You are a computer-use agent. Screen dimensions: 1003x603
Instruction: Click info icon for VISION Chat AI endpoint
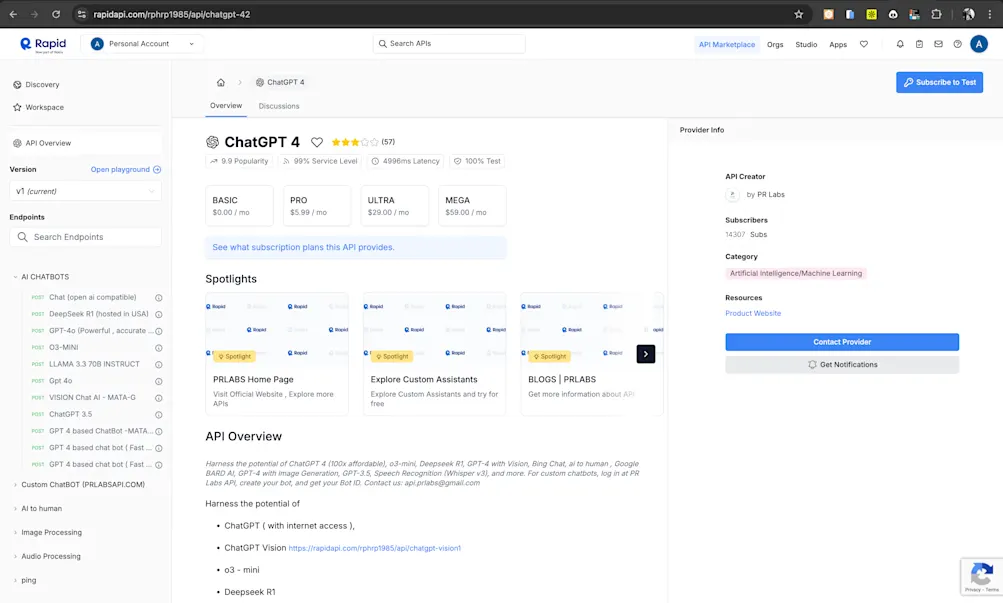coord(159,398)
